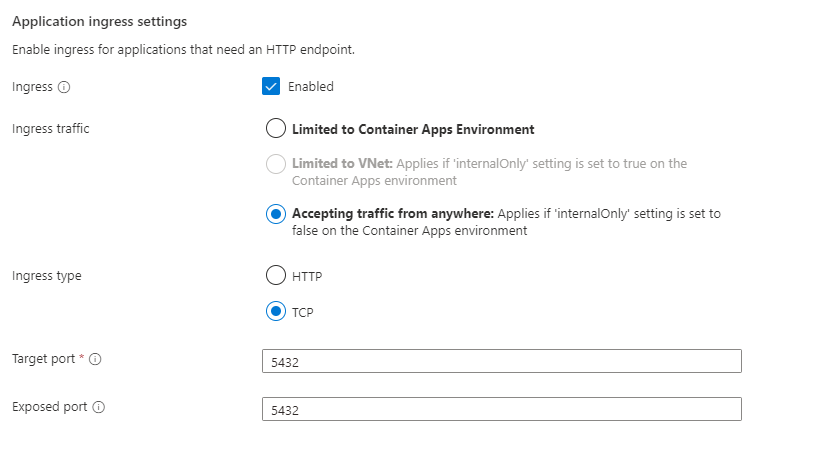Screen dimensions: 830x472
Task: Click the Target port input field
Action: click(x=501, y=361)
